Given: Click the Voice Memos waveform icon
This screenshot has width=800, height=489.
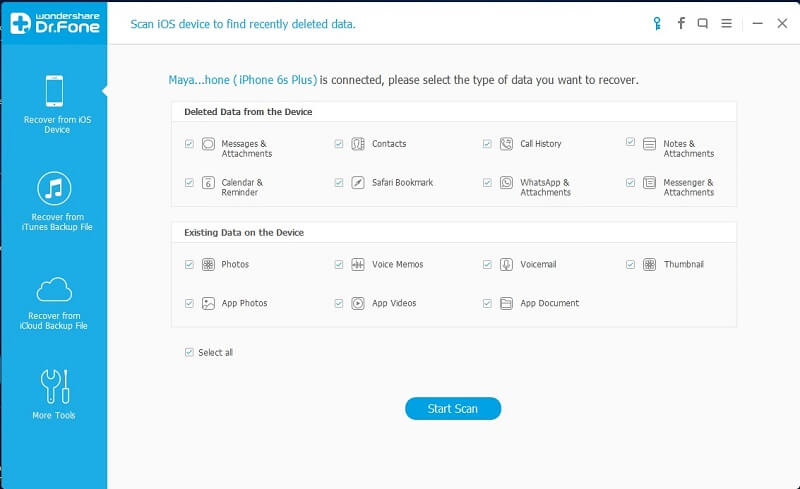Looking at the screenshot, I should (358, 265).
